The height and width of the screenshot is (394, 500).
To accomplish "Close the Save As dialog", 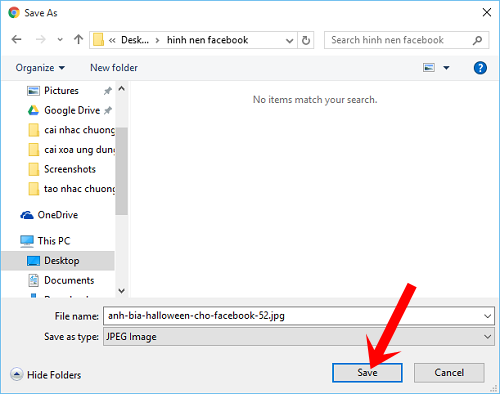I will click(487, 13).
